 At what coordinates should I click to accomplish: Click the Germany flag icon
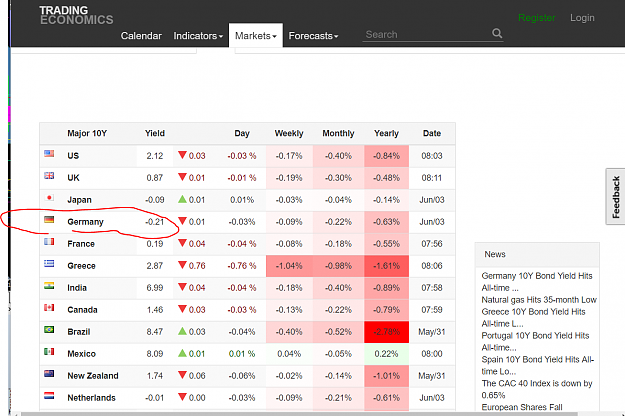pos(49,220)
